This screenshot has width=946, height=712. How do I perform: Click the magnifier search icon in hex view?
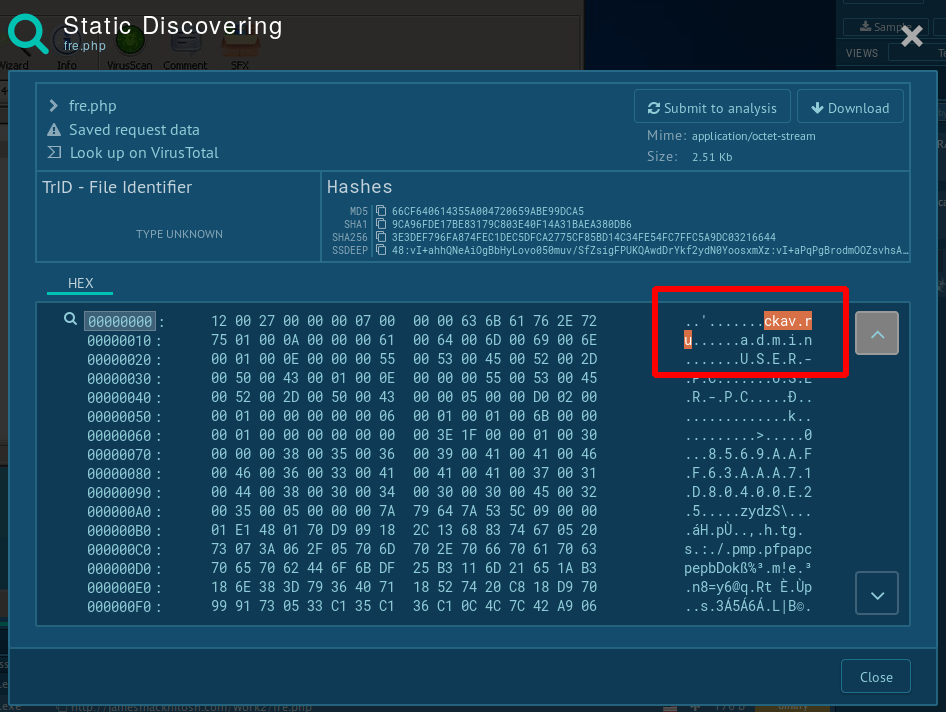point(71,319)
